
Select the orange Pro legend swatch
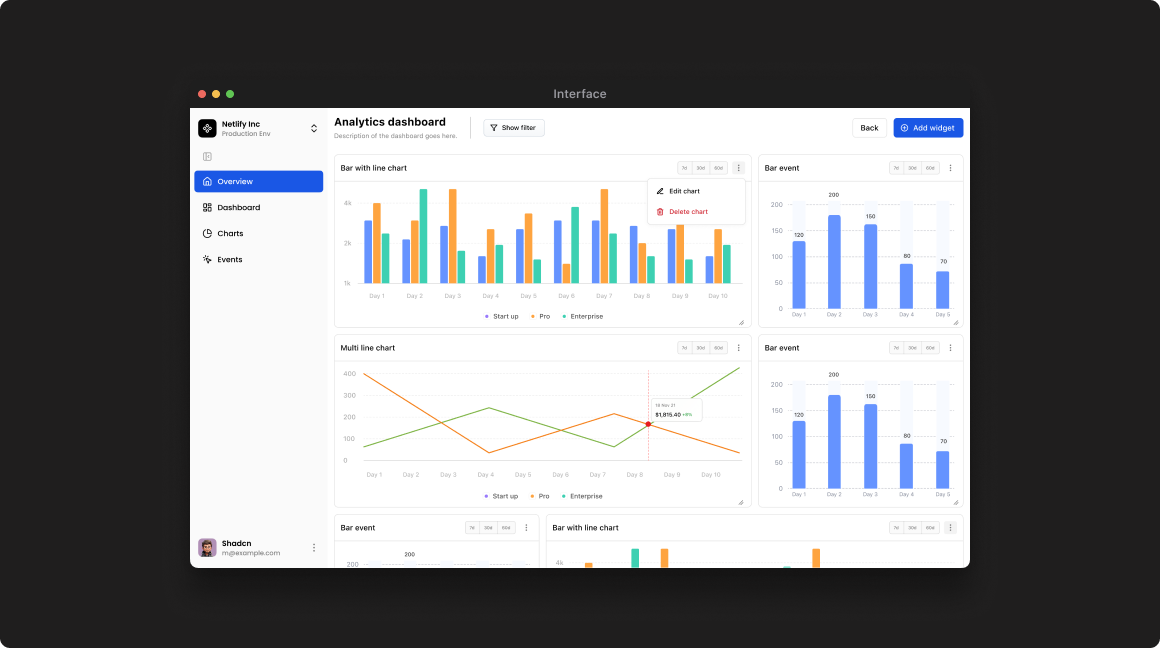tap(532, 316)
